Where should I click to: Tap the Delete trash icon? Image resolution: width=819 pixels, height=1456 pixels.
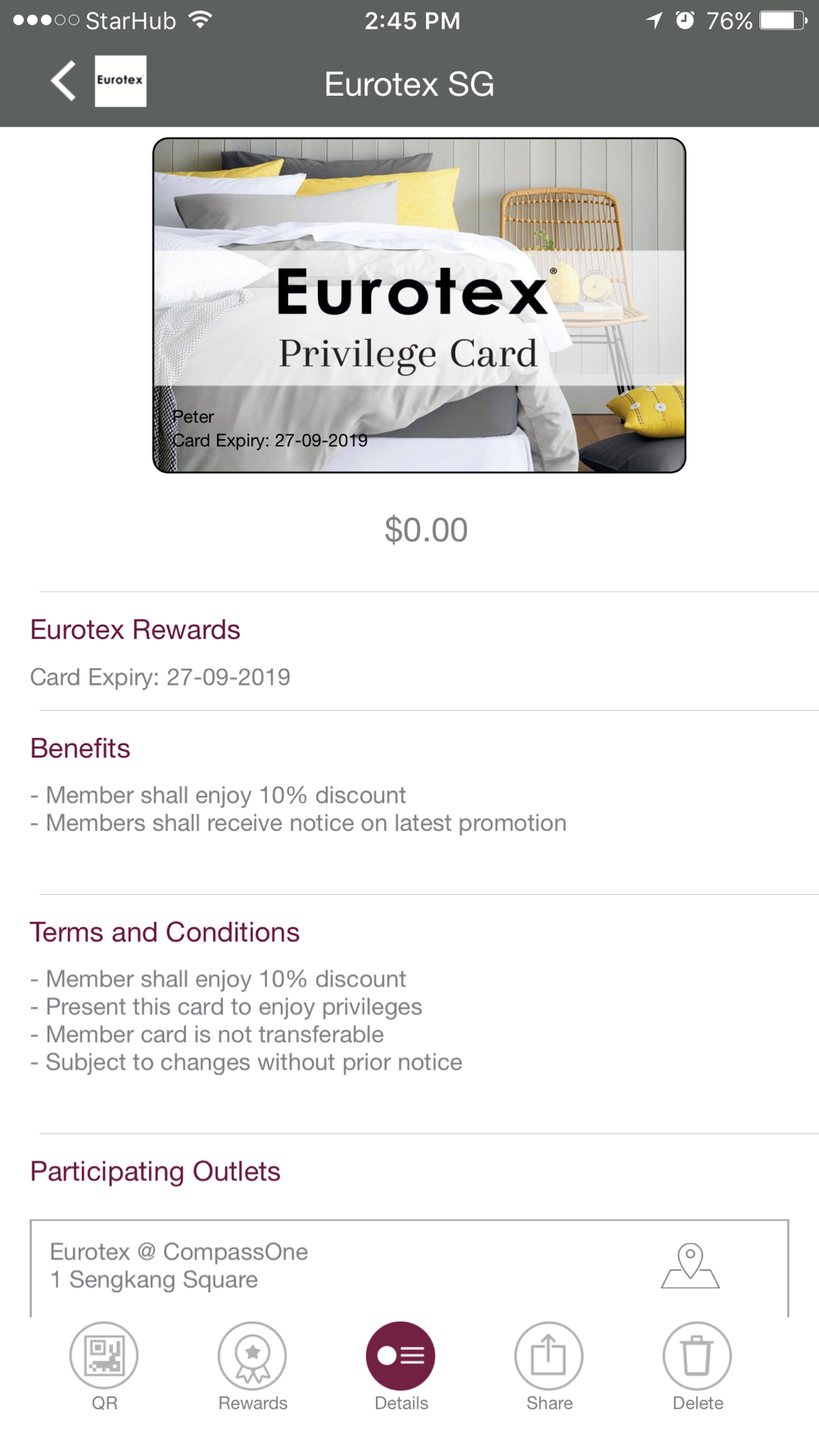697,1366
